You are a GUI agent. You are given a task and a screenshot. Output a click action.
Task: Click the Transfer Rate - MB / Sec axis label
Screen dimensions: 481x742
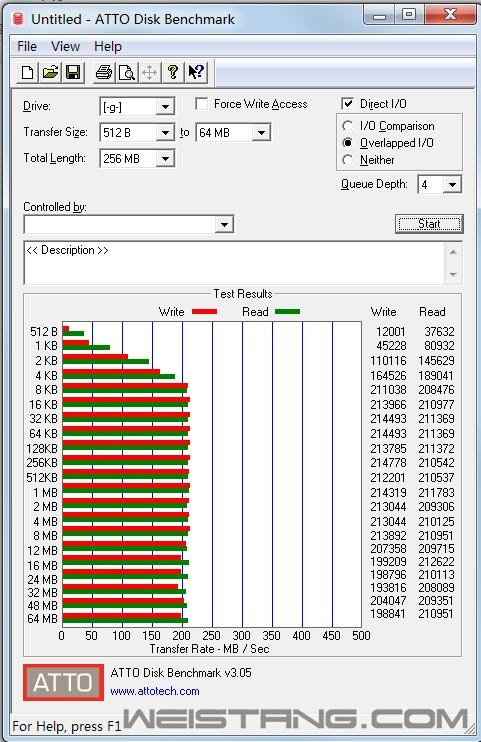pos(209,649)
